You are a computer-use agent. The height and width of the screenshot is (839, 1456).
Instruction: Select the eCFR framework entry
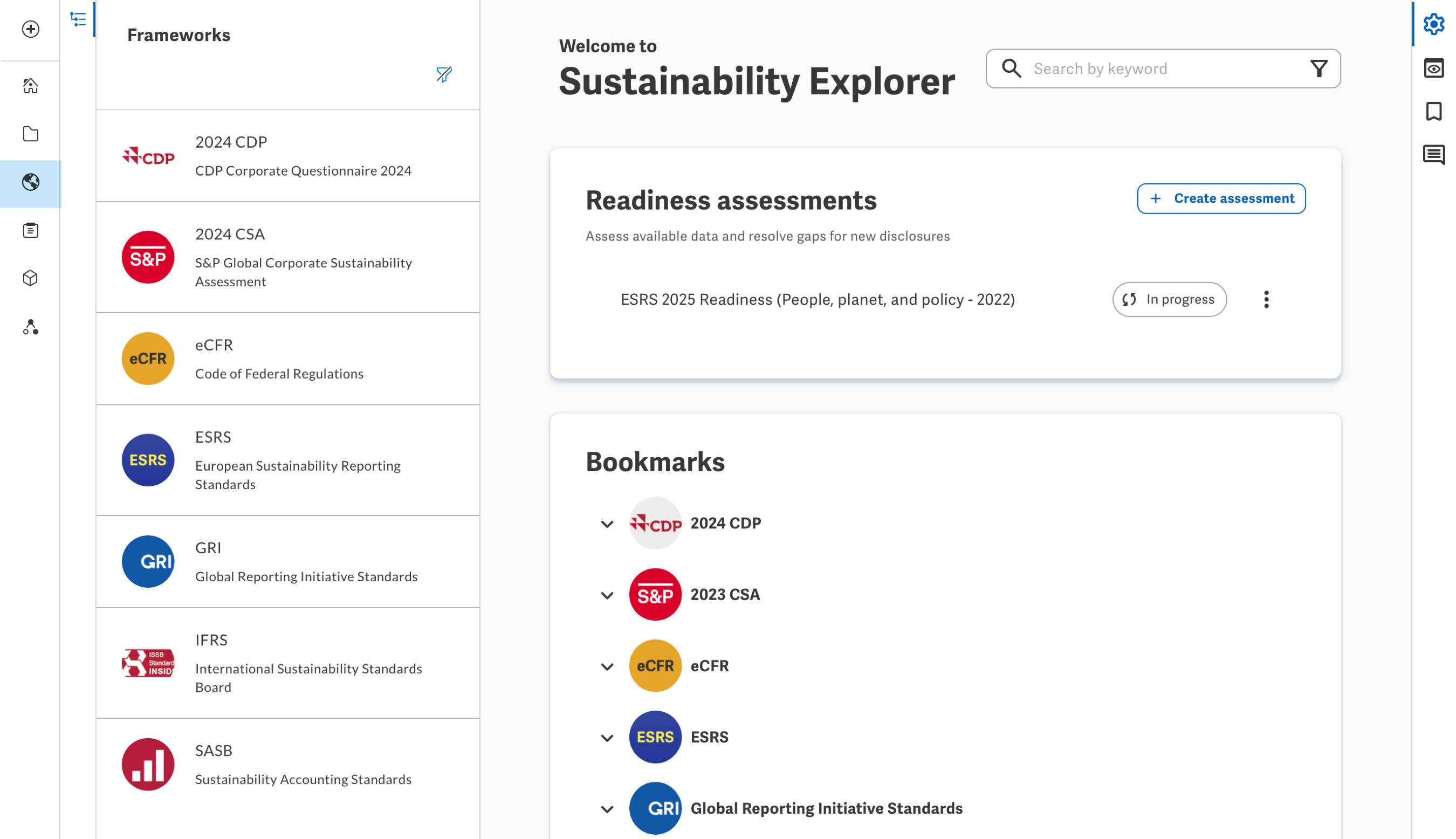coord(288,359)
